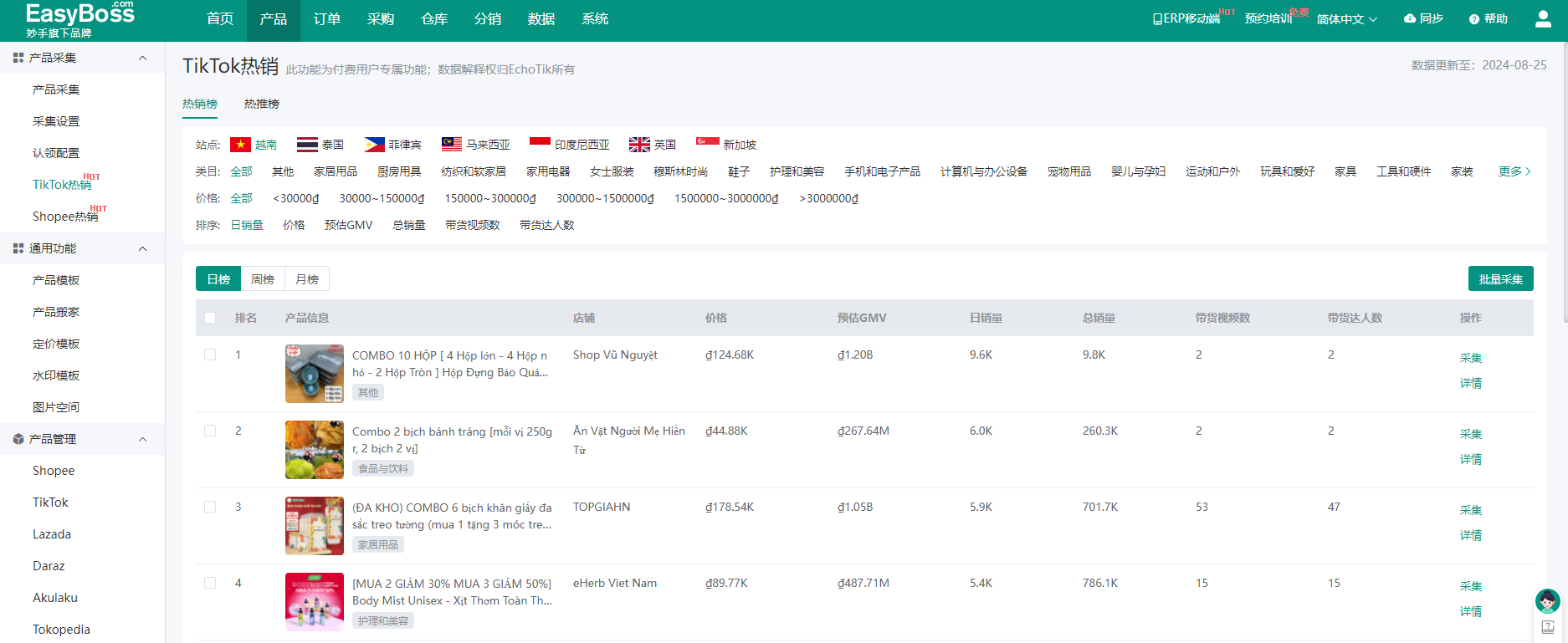
Task: Open Tokopedia under 产品管理
Action: 61,630
